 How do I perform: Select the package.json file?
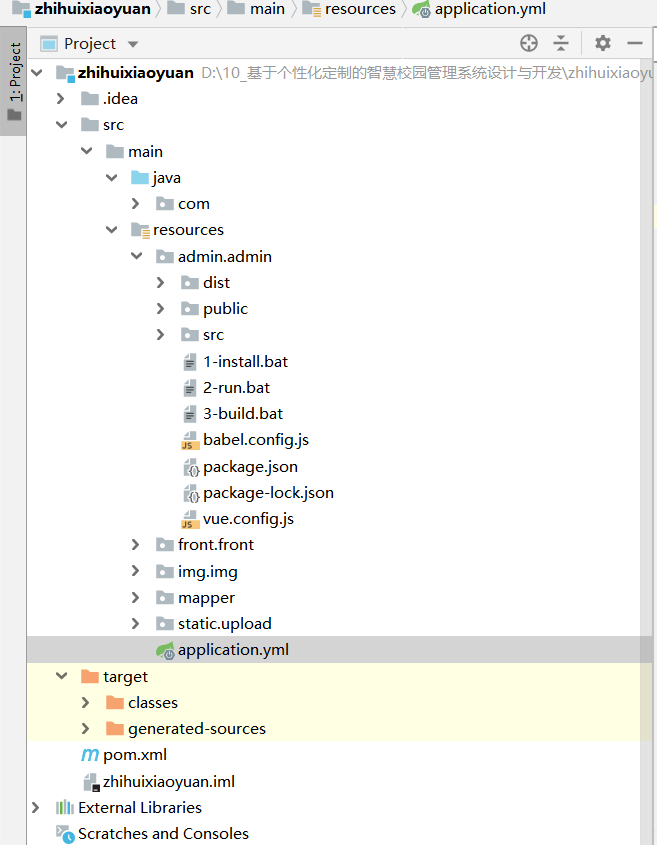(250, 466)
